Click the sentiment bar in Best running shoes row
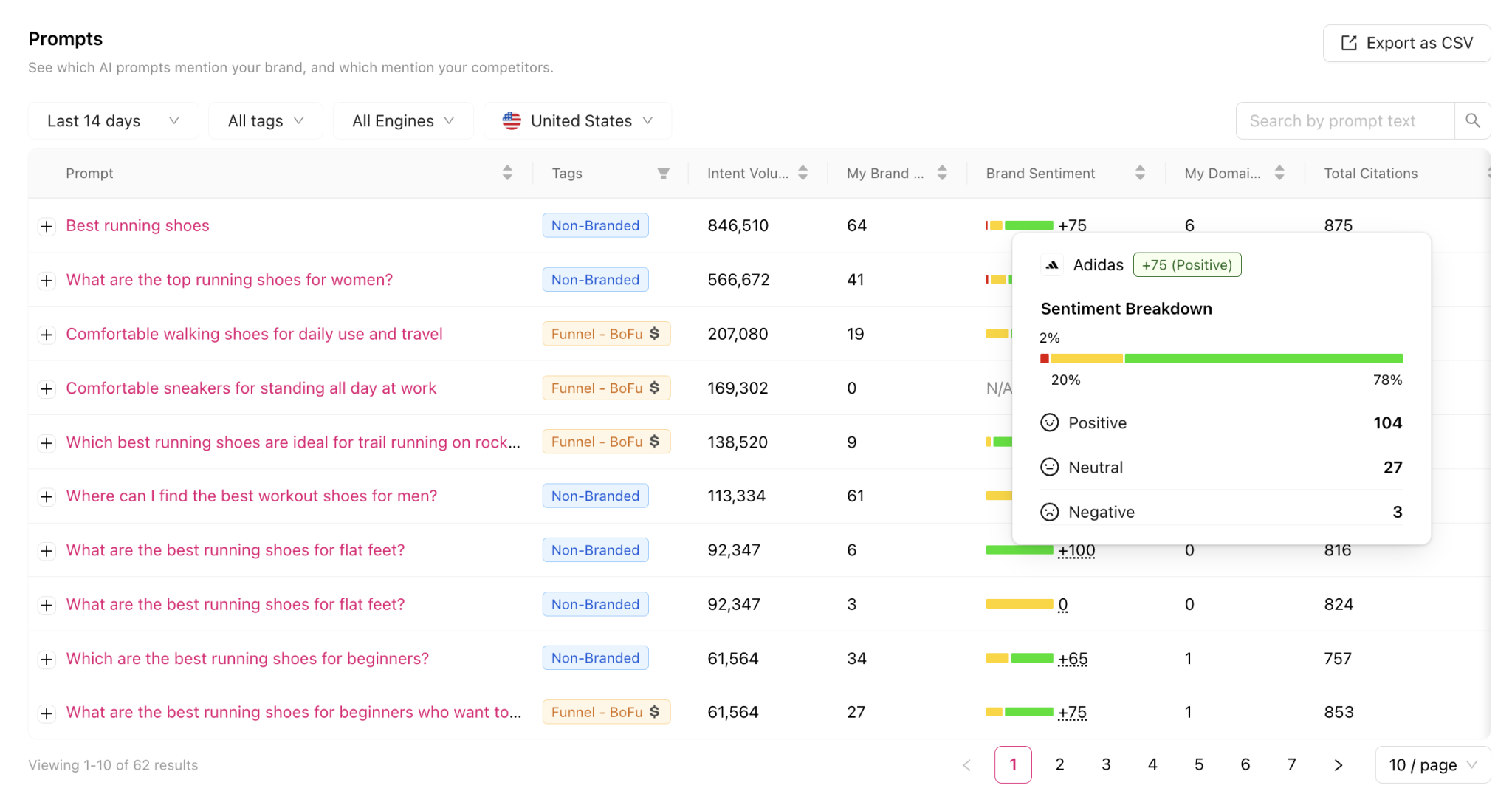The image size is (1512, 808). tap(1020, 225)
